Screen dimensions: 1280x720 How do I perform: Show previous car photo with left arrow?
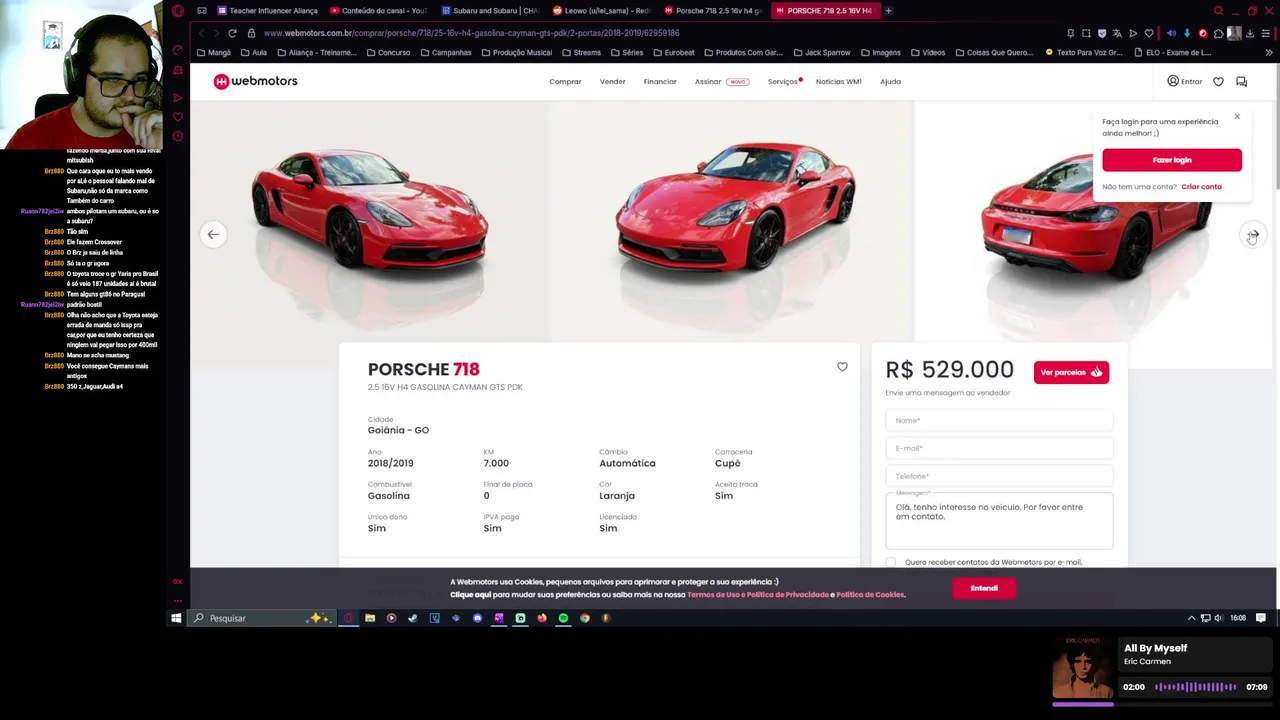click(x=213, y=234)
